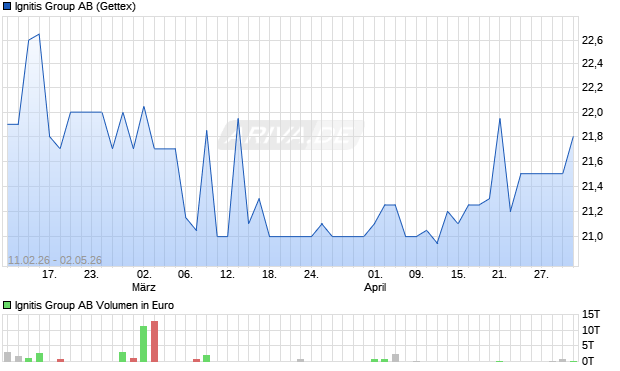The height and width of the screenshot is (371, 620).
Task: Click the 0T volume axis label
Action: 588,361
